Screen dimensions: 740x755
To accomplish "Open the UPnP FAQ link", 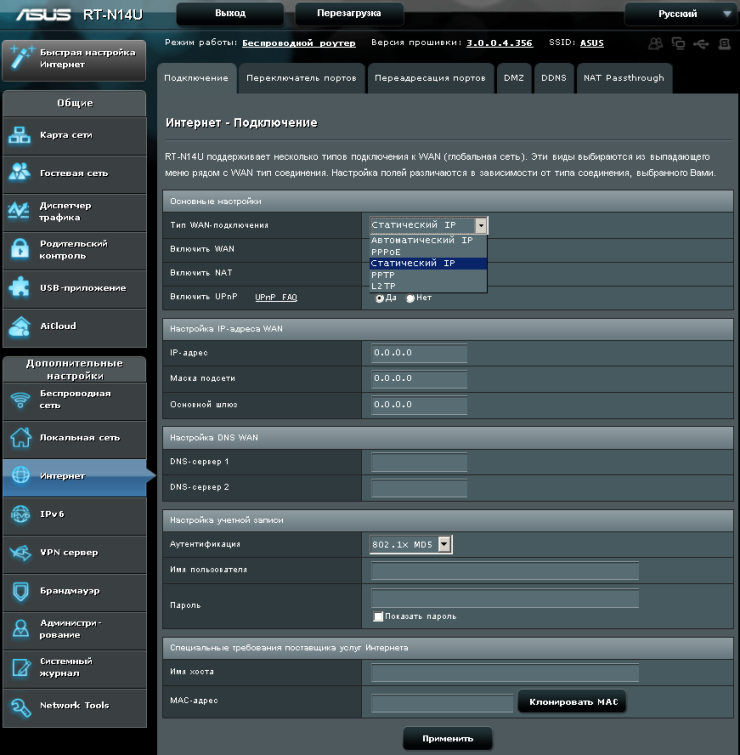I will click(276, 298).
